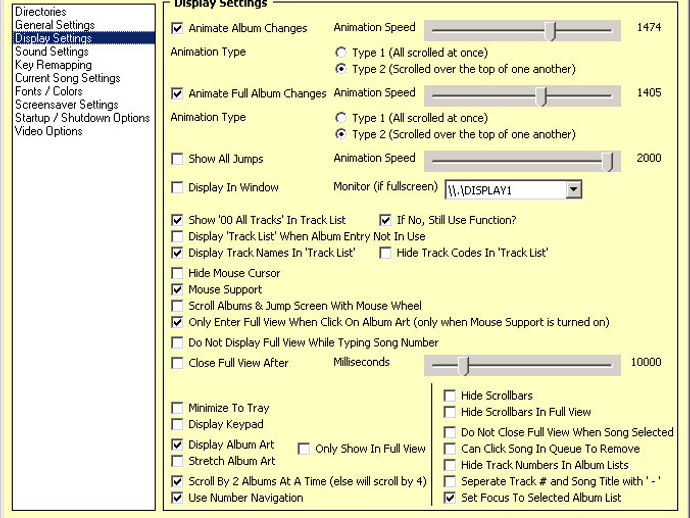The image size is (690, 518).
Task: Enable Hide Track Codes In 'Track List'
Action: click(x=385, y=253)
